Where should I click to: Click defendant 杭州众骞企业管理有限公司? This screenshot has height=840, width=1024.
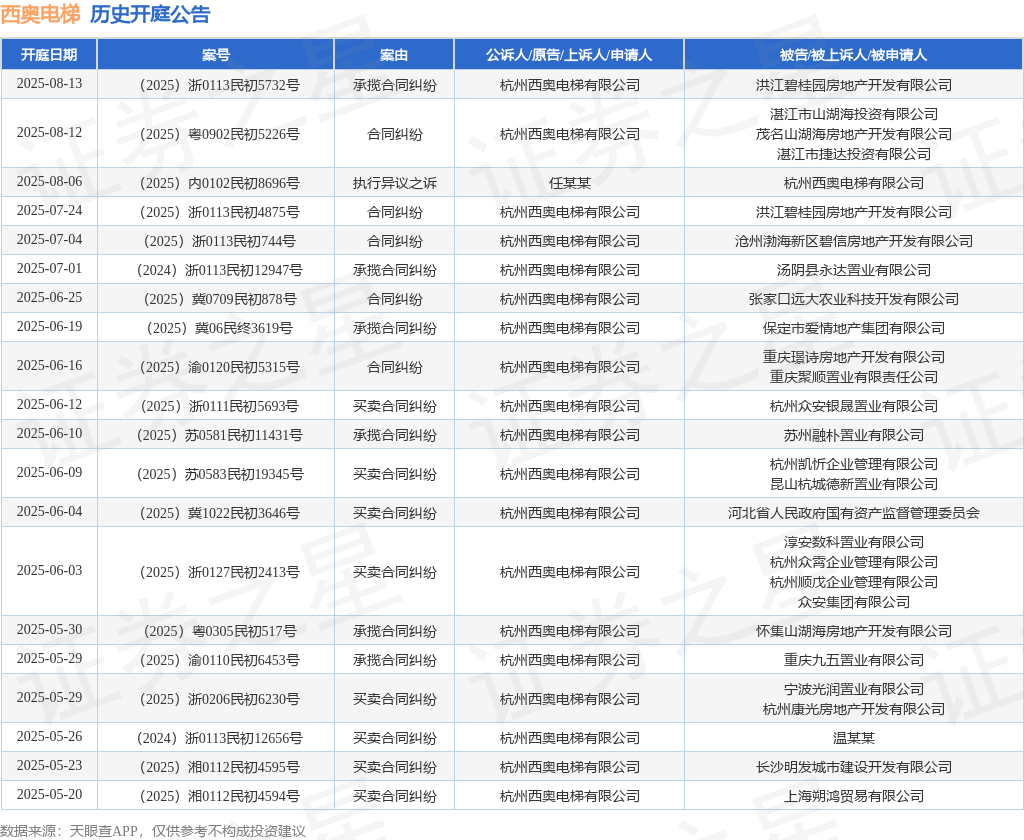pos(854,562)
